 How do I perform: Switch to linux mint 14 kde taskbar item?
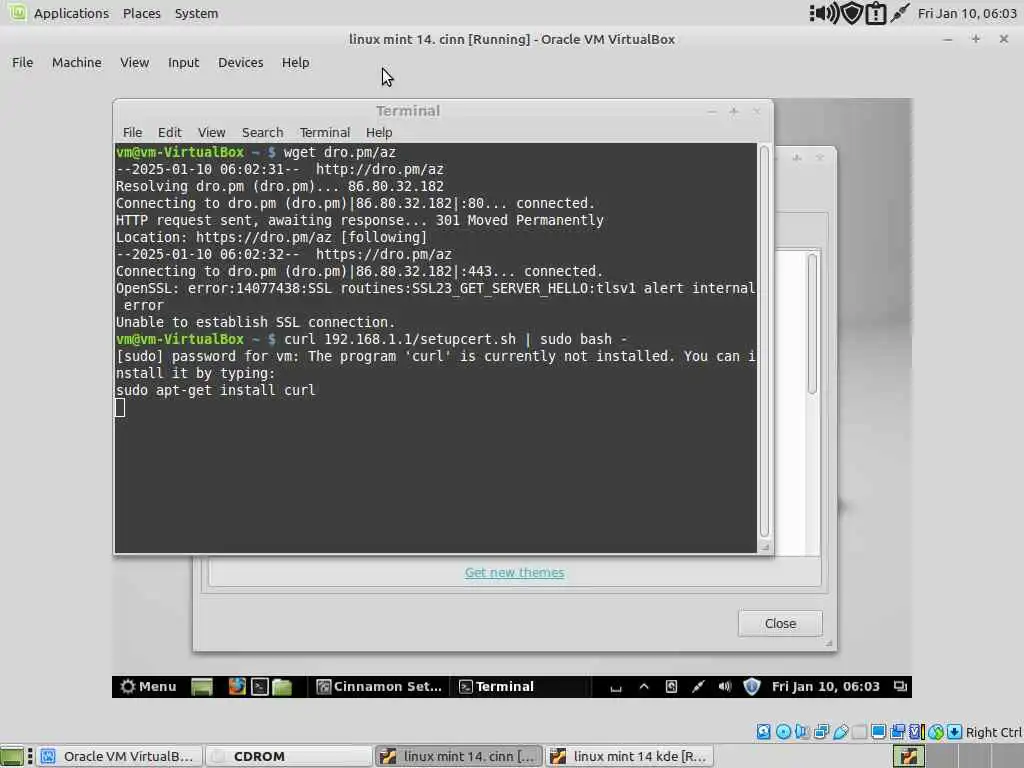628,756
